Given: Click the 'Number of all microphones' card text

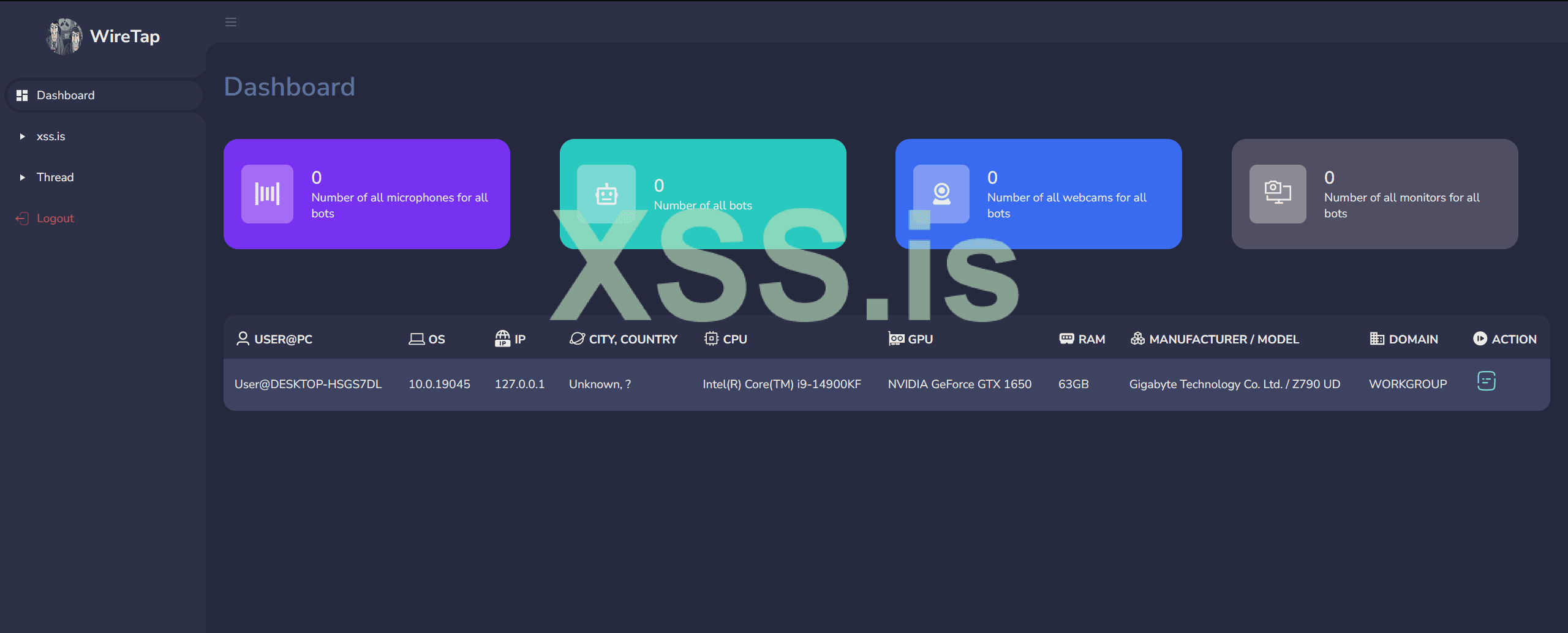Looking at the screenshot, I should 399,206.
